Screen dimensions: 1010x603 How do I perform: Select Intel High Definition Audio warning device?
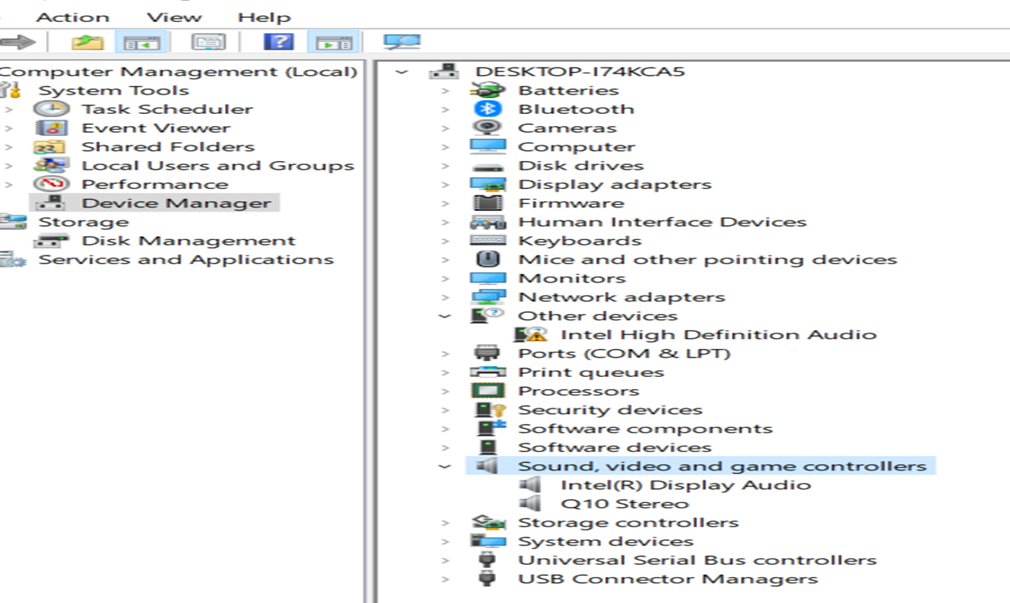pos(717,335)
